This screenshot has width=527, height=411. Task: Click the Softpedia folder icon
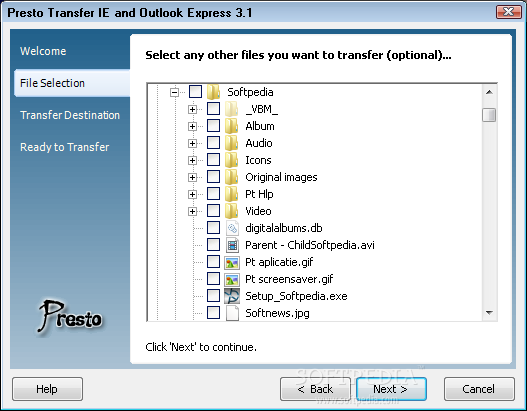tap(213, 92)
